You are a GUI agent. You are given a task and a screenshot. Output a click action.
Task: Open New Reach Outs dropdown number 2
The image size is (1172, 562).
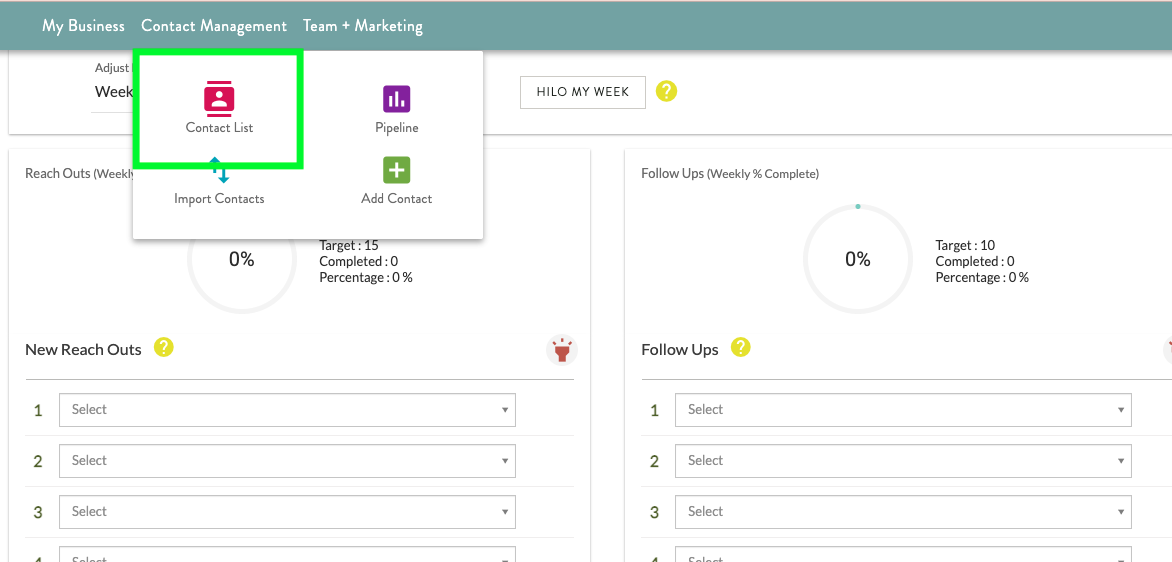[x=287, y=461]
